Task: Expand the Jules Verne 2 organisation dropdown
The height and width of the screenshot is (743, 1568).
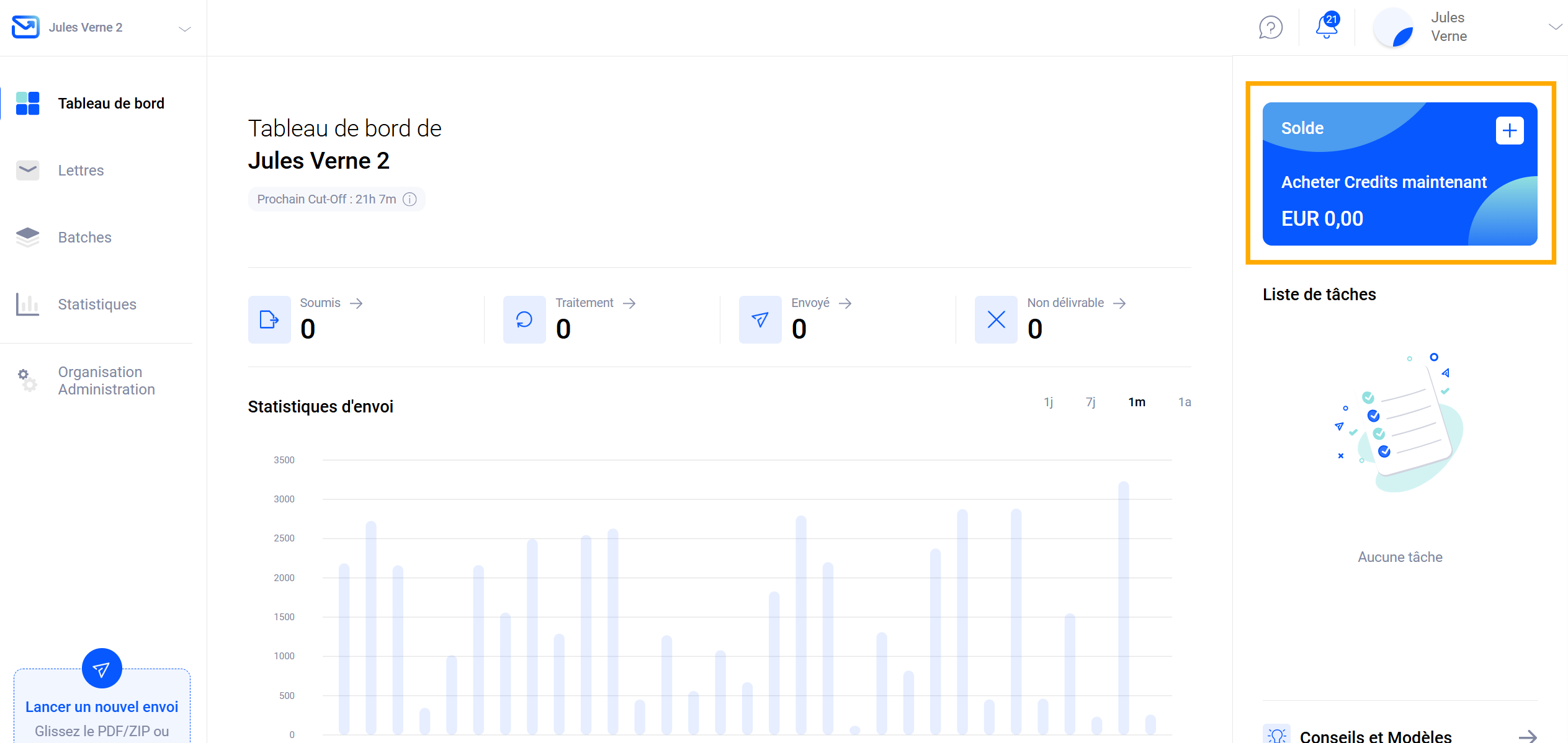Action: tap(184, 29)
